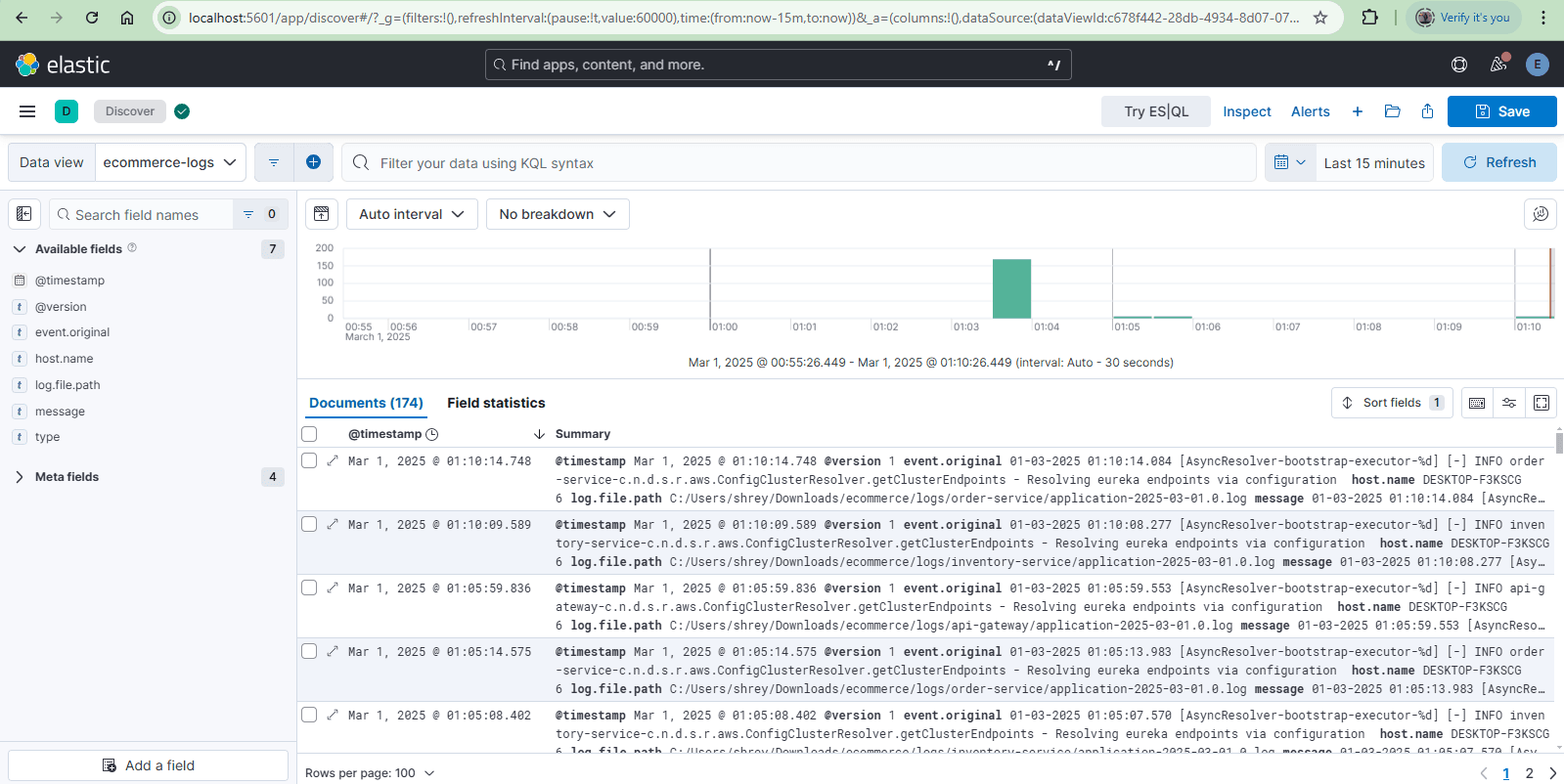
Task: Go to next results page arrow
Action: [x=1553, y=773]
